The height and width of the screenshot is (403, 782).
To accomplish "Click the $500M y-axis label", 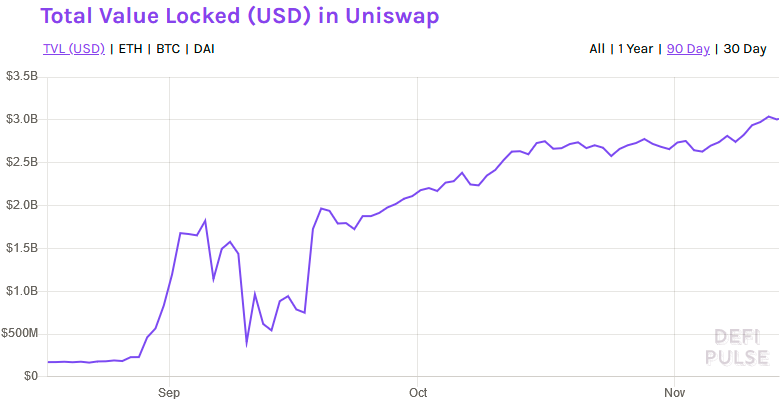I will point(22,334).
